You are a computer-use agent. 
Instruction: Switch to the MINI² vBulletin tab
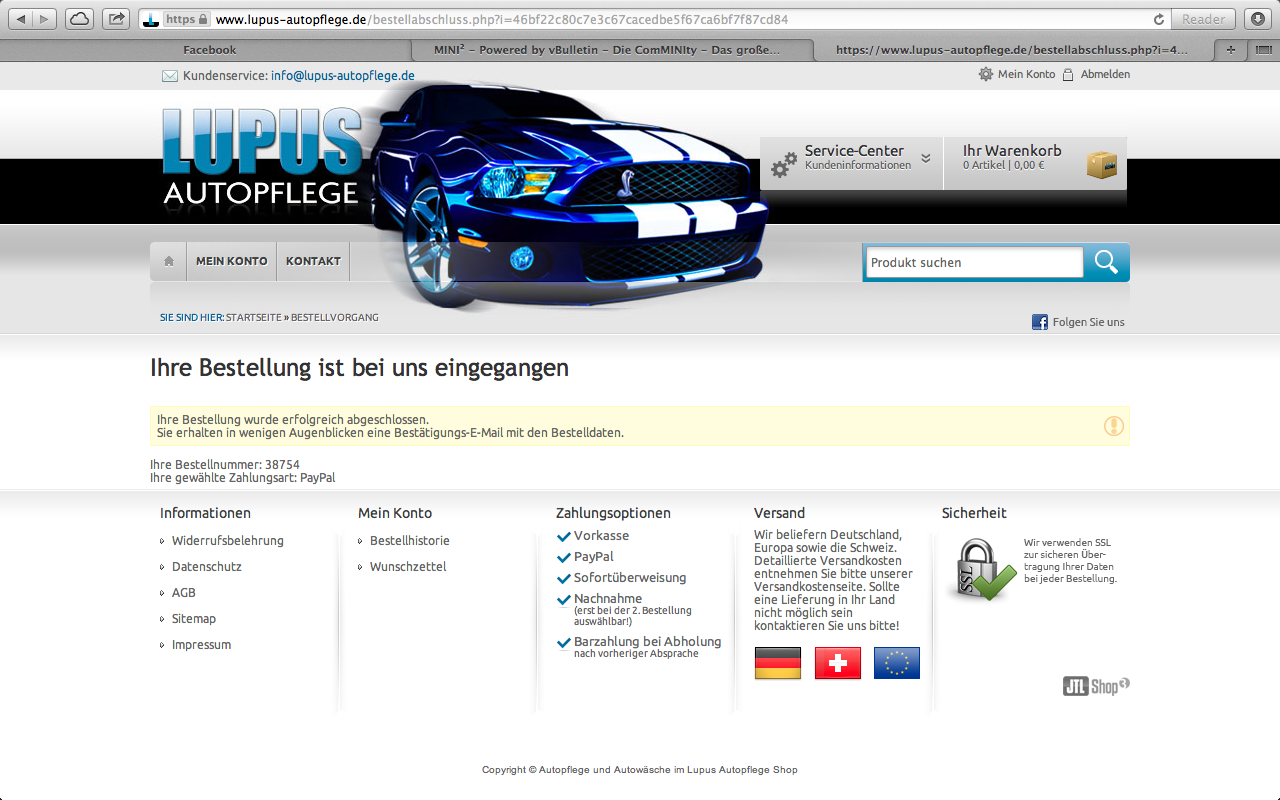pyautogui.click(x=610, y=50)
